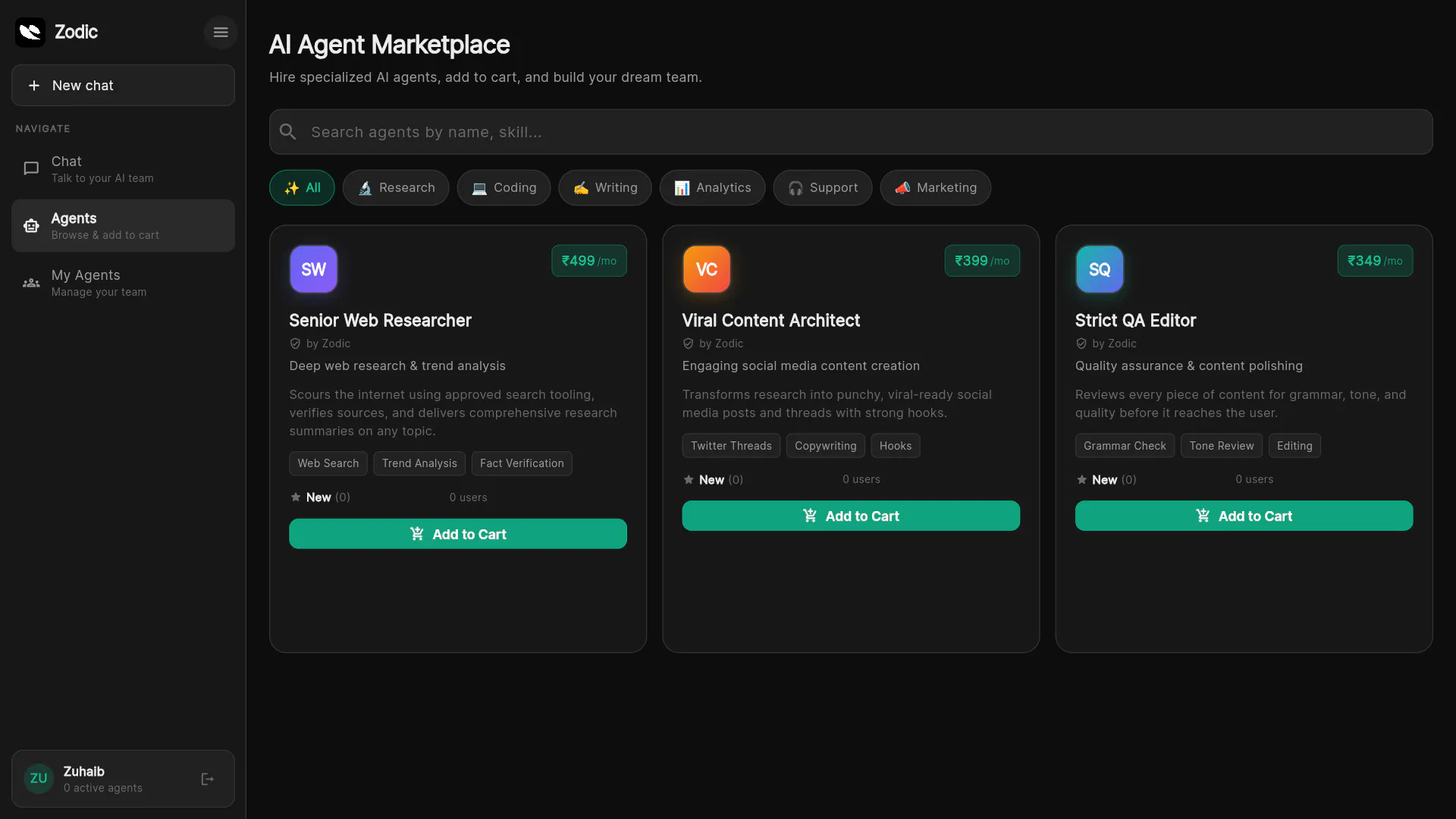Click the search magnifier icon
Viewport: 1456px width, 819px height.
(288, 132)
